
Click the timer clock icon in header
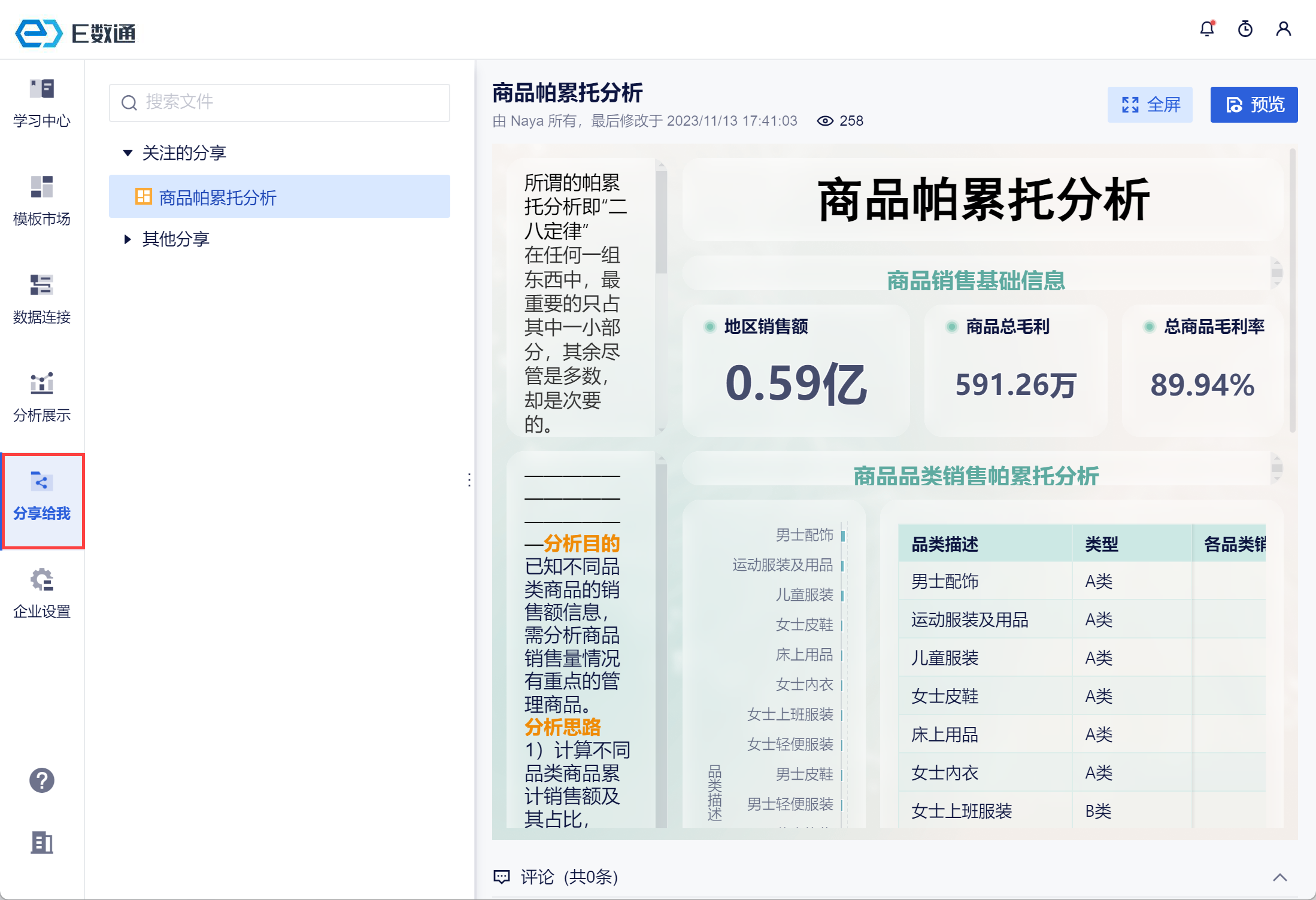[1245, 29]
